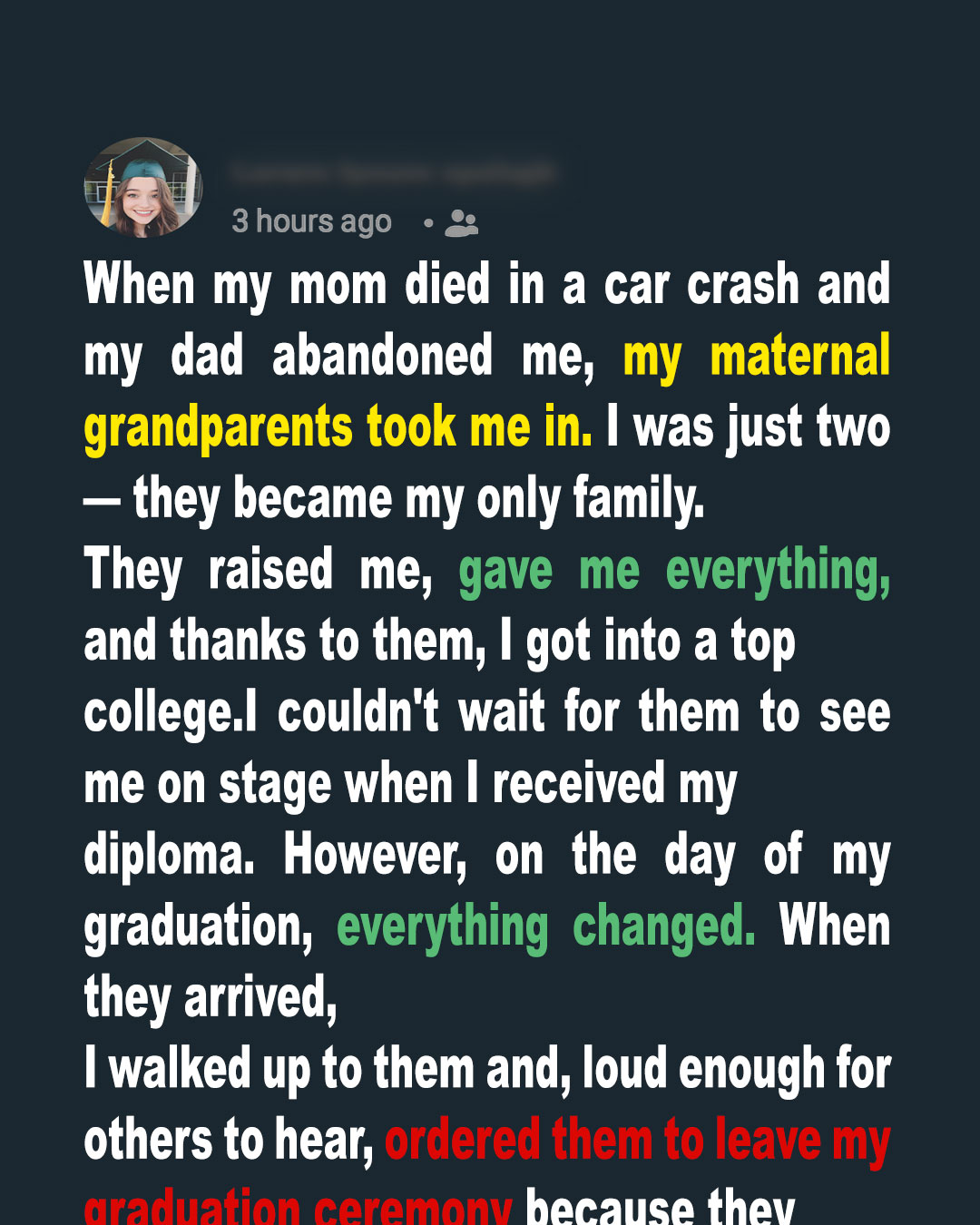Viewport: 980px width, 1225px height.
Task: Click yellow phrase 'grandparents took me in.'
Action: click(338, 427)
